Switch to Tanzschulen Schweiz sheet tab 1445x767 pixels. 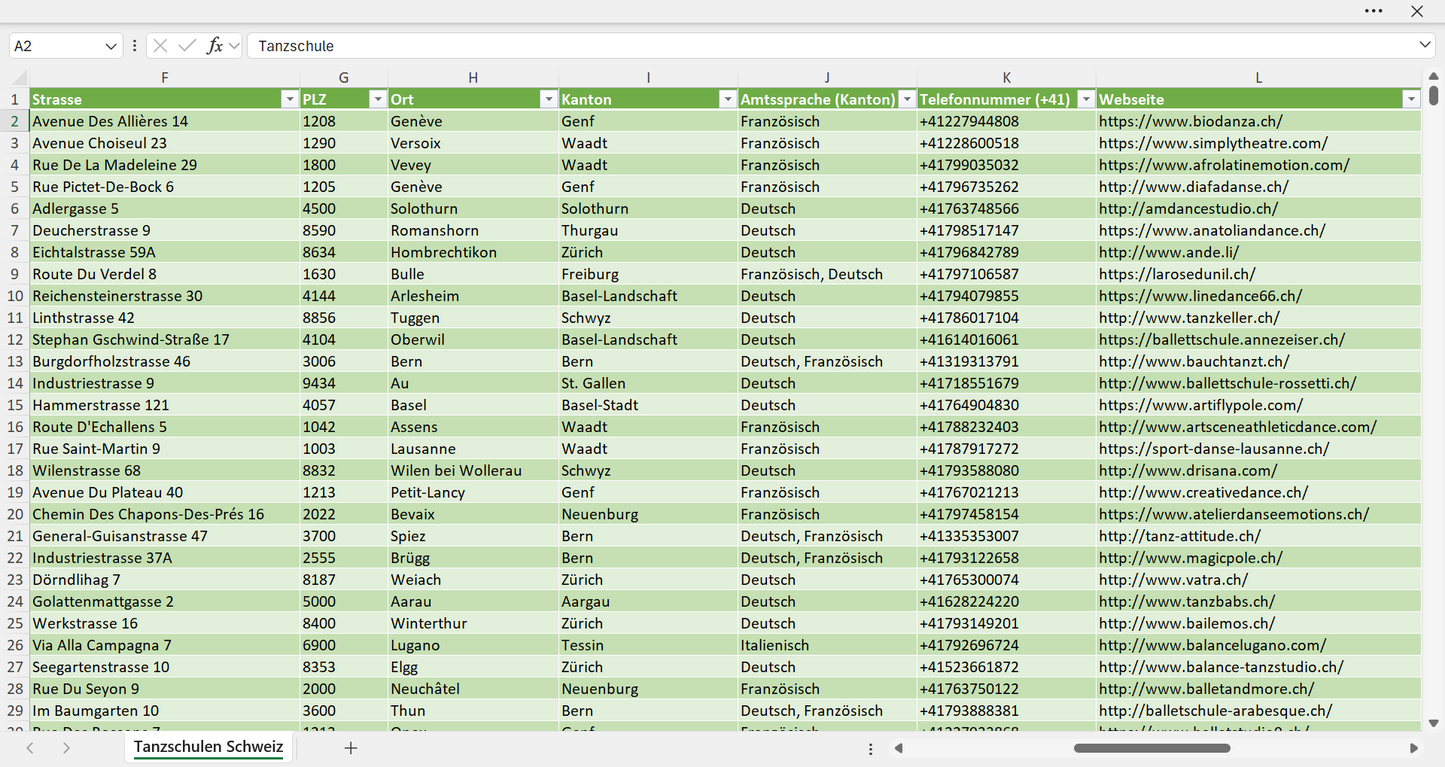click(208, 747)
